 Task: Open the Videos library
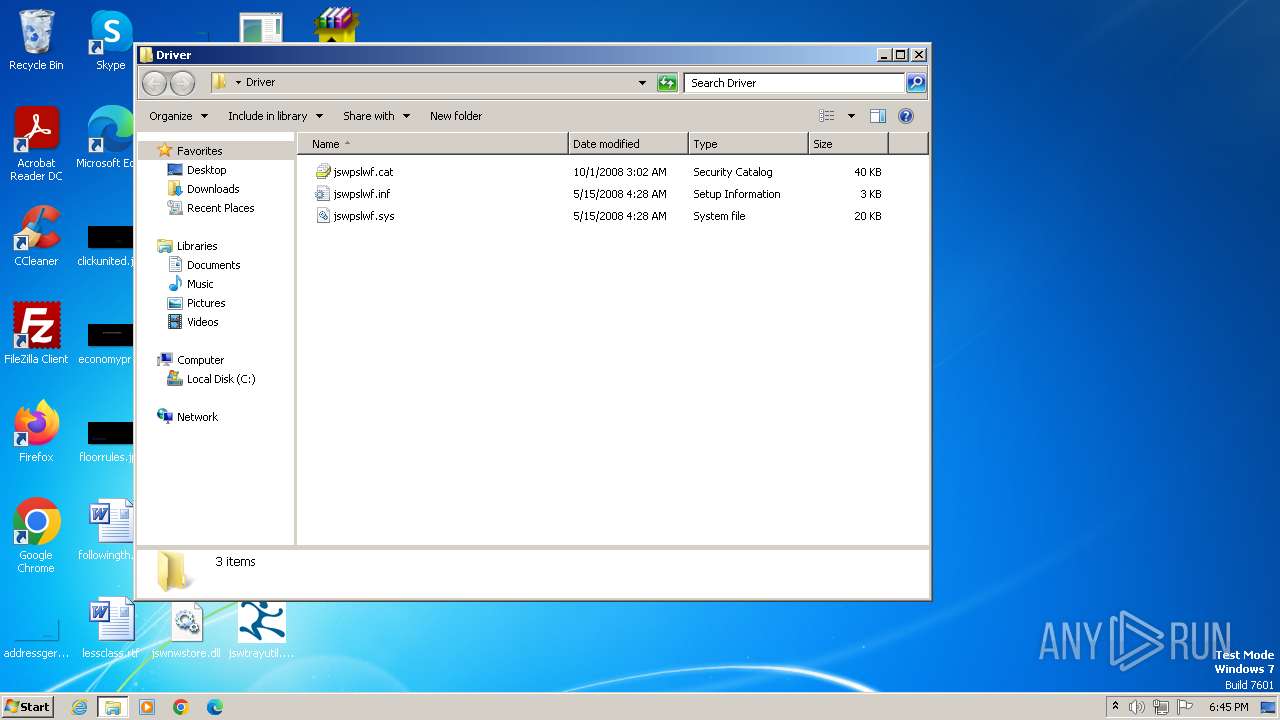[202, 322]
